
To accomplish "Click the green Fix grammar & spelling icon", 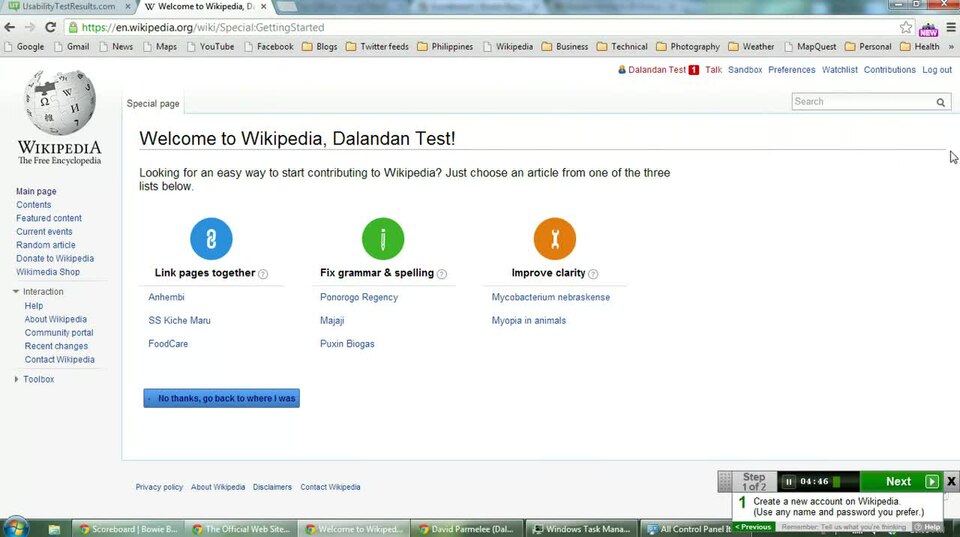I will pos(383,239).
